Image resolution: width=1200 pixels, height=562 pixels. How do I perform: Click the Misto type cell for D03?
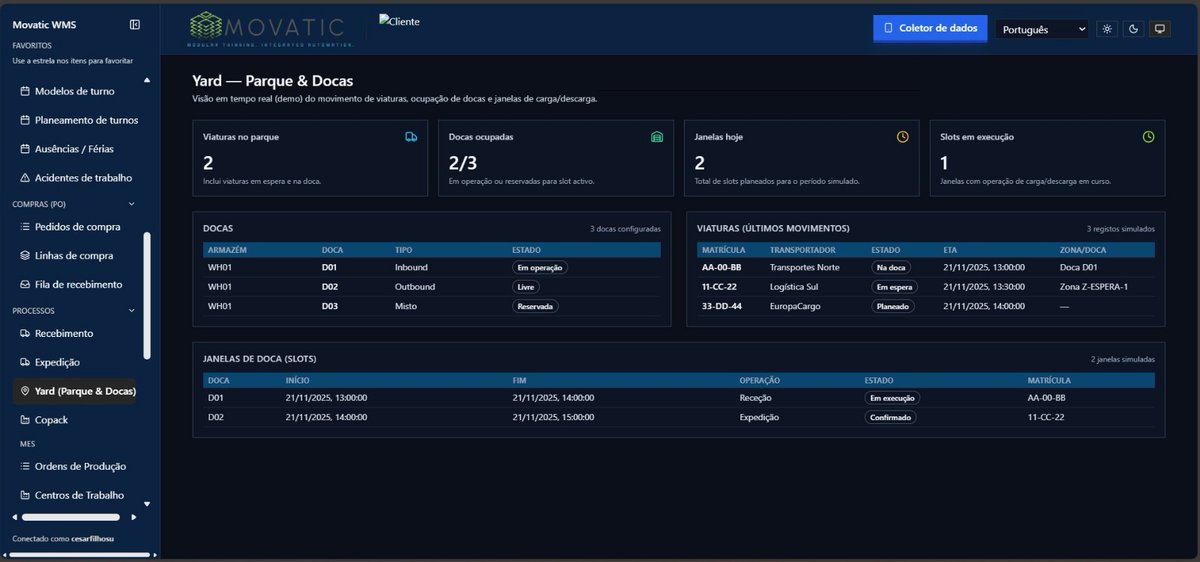pos(406,306)
